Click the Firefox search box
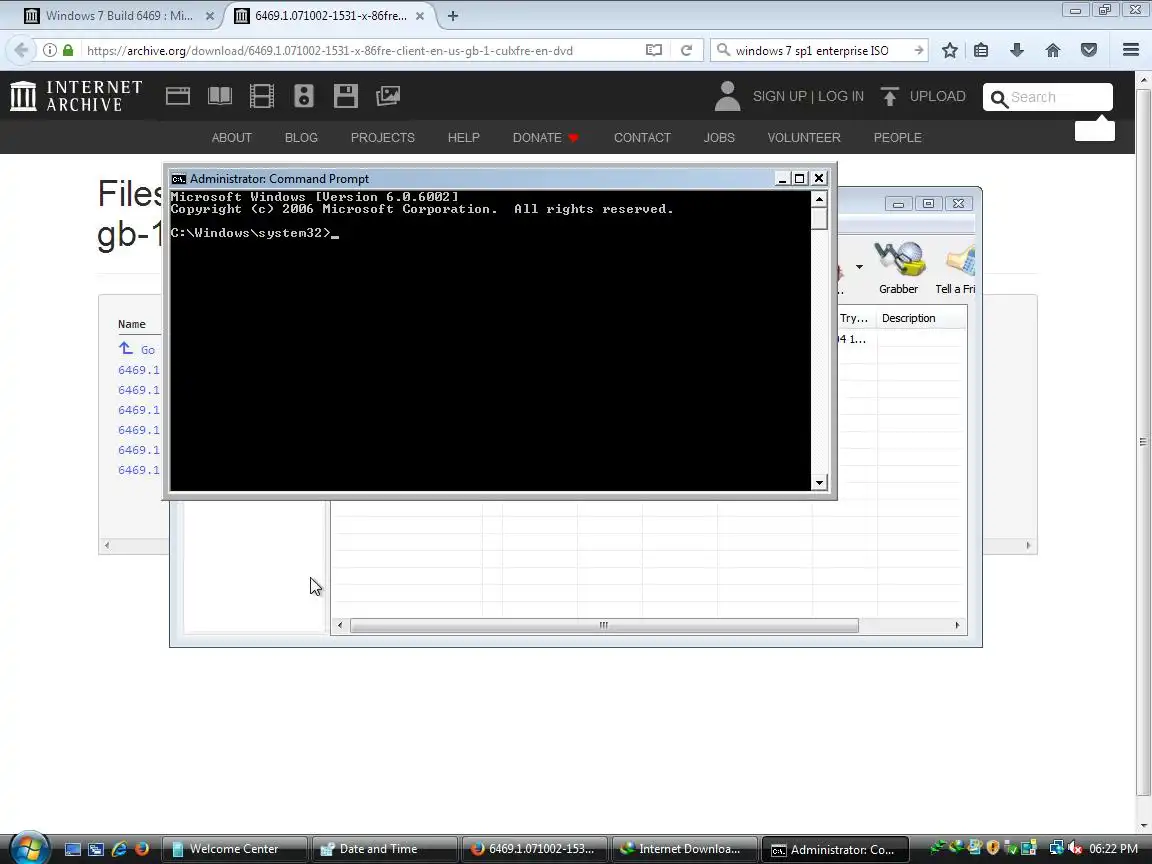Viewport: 1152px width, 864px height. click(812, 51)
